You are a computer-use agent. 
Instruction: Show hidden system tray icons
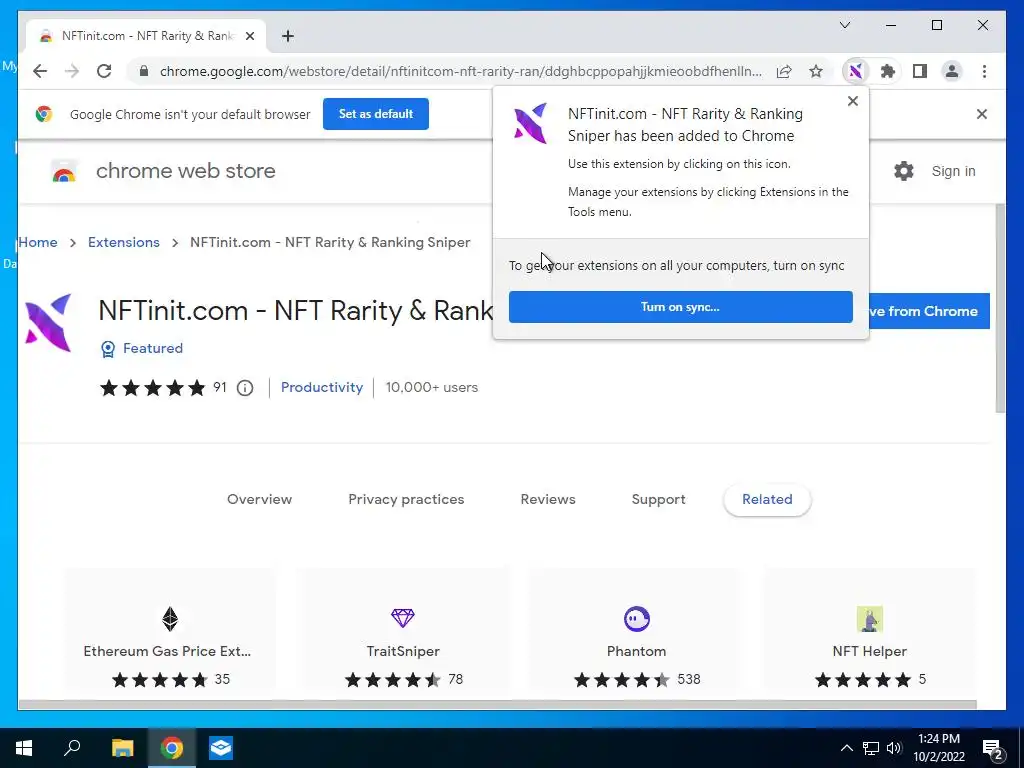[846, 748]
